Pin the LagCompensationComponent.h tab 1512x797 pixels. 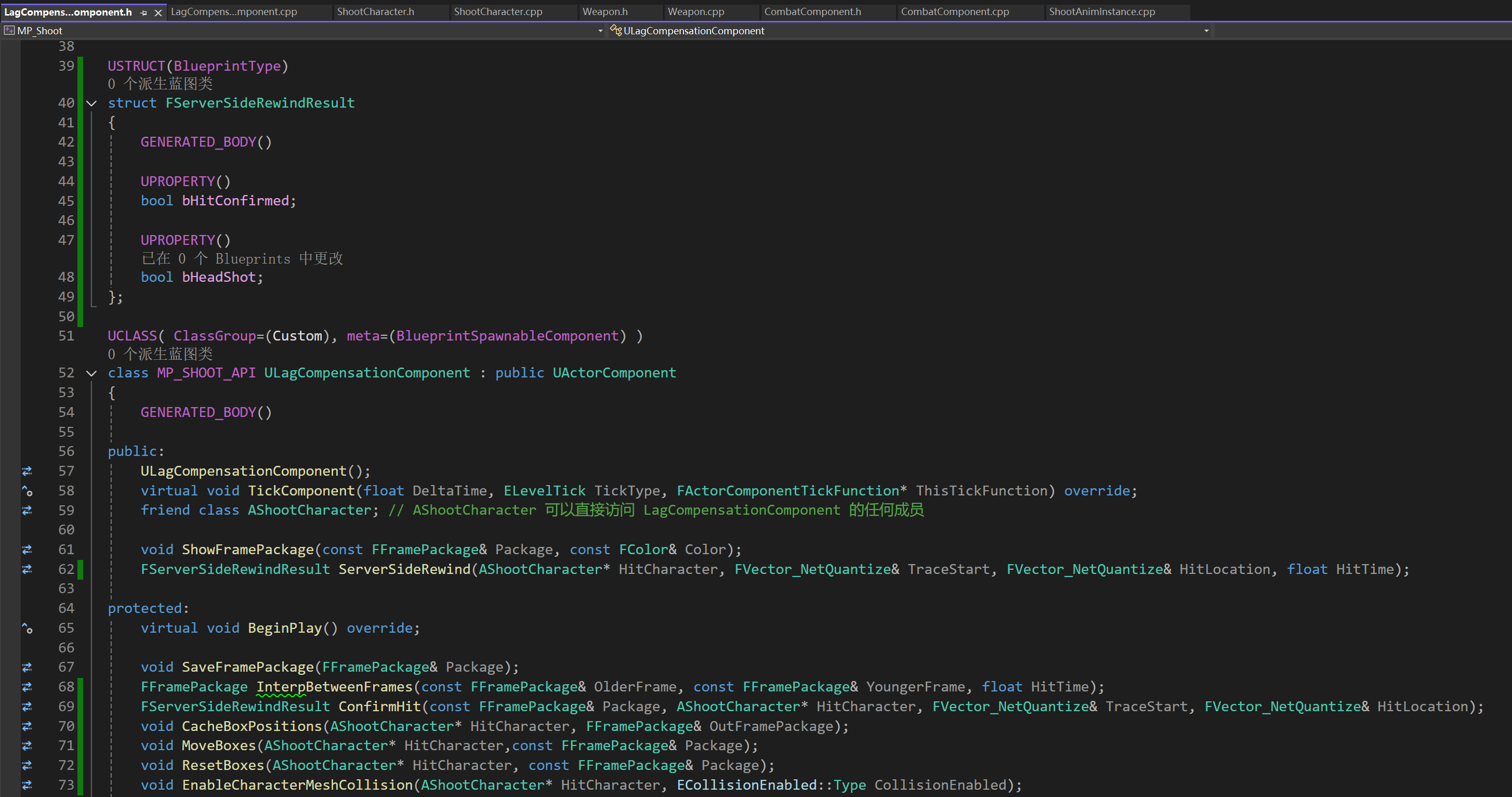point(144,12)
